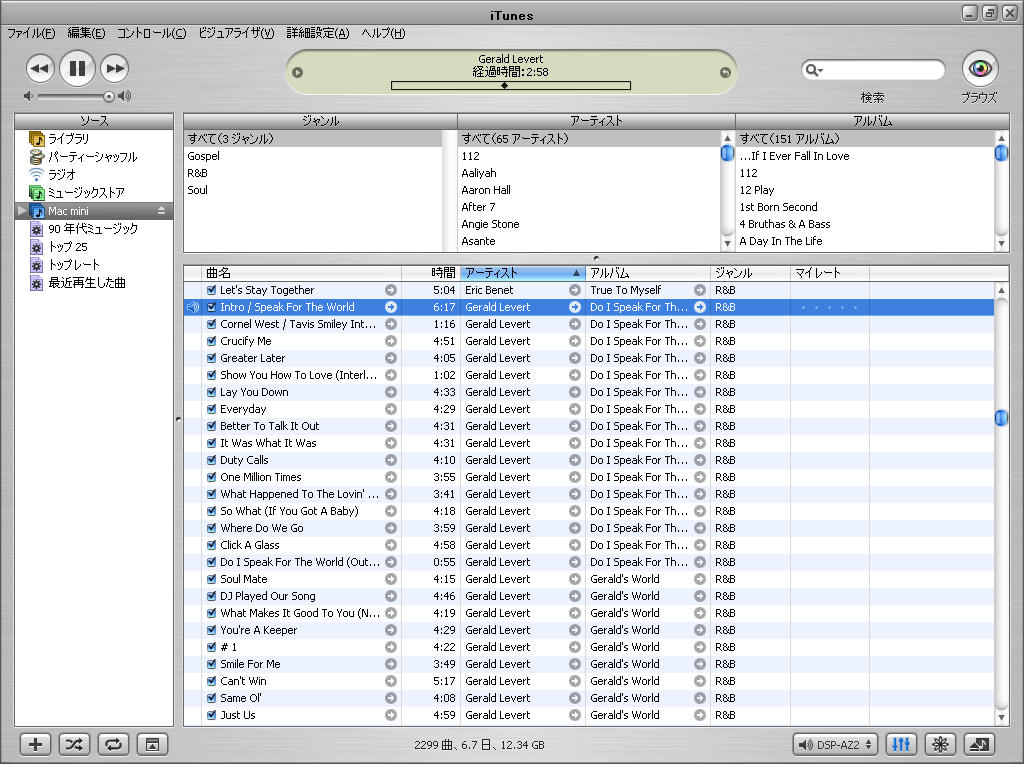Open the コントロール(C) menu
The height and width of the screenshot is (764, 1024).
pyautogui.click(x=152, y=33)
